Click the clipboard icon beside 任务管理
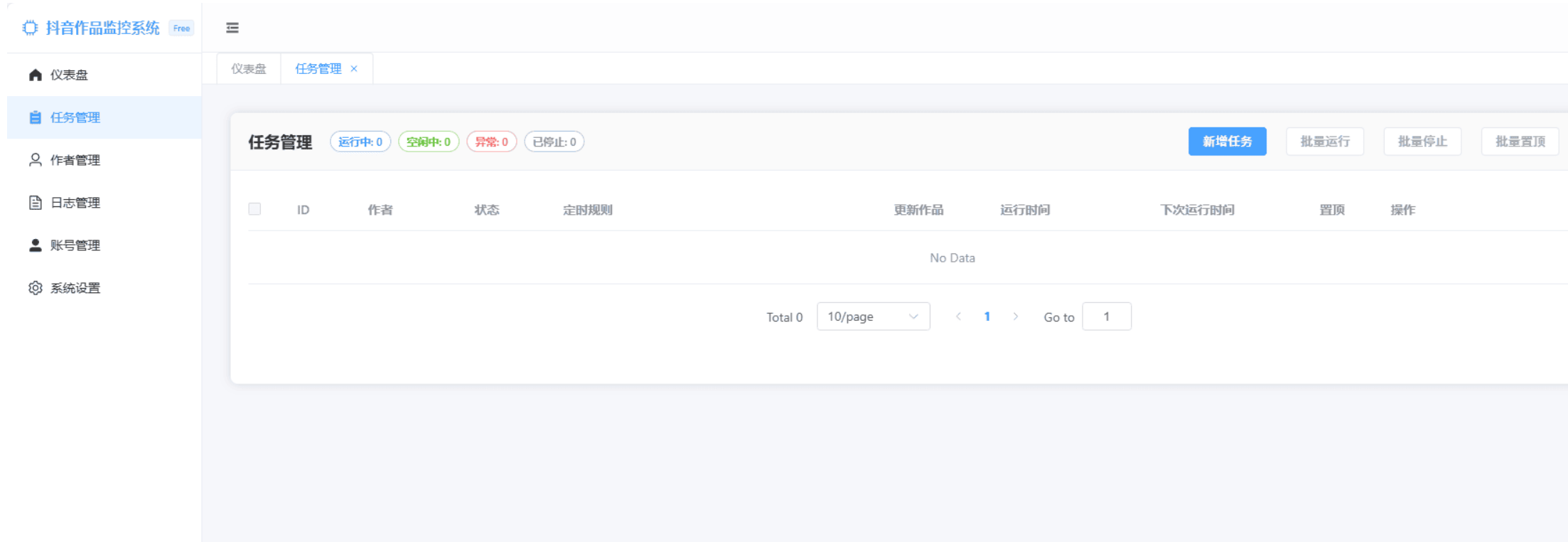1568x542 pixels. click(x=35, y=117)
